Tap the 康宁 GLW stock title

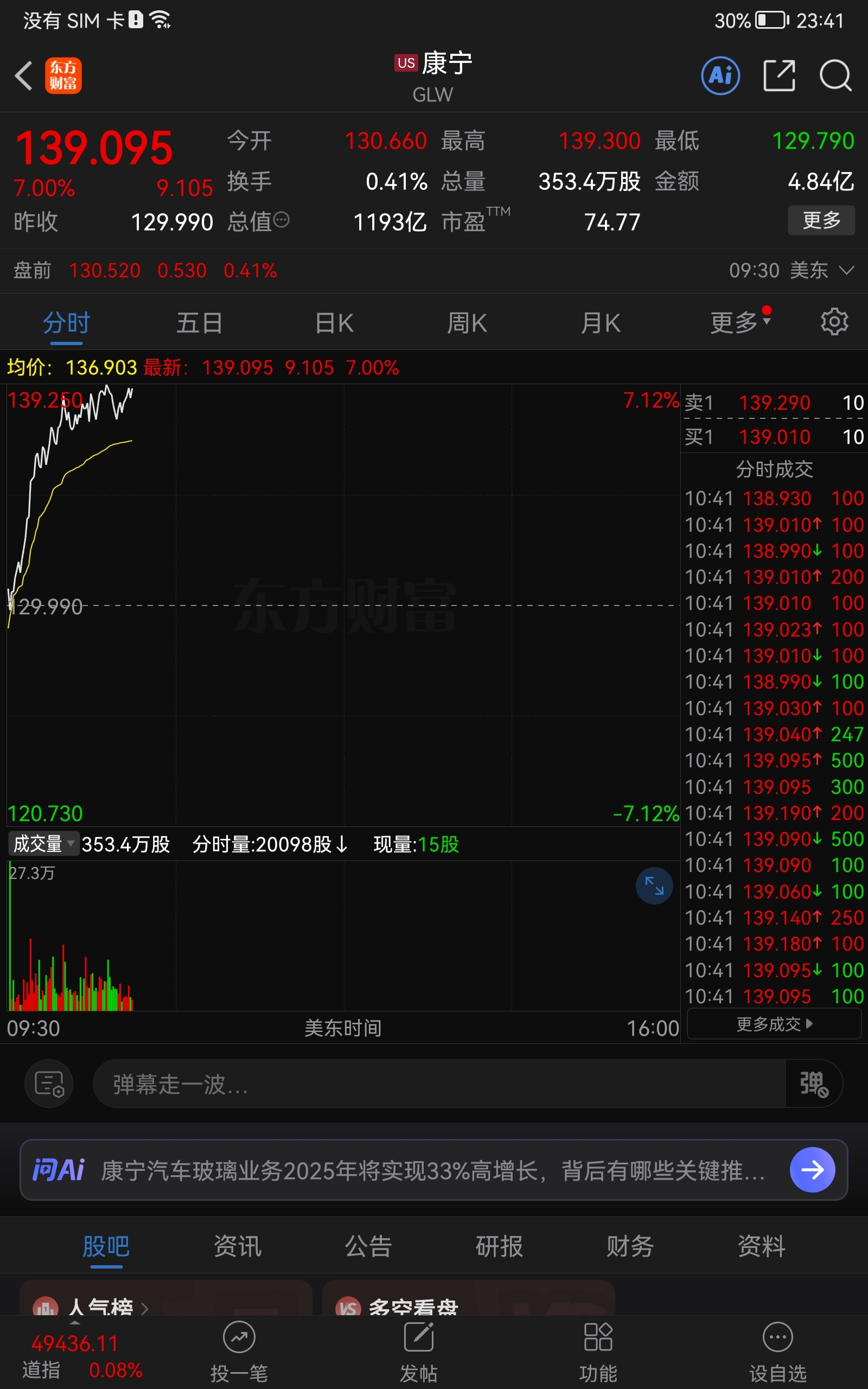point(433,76)
